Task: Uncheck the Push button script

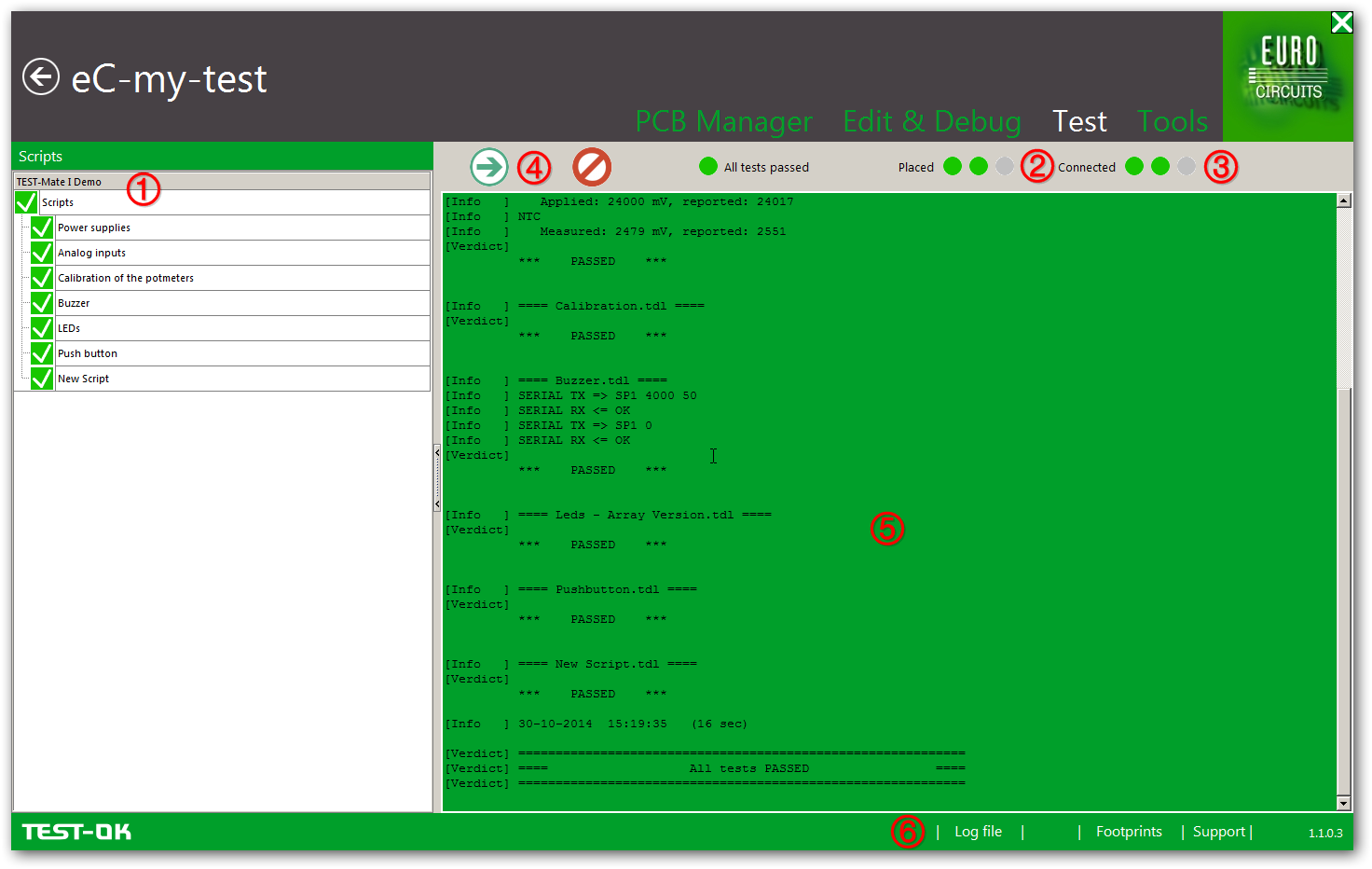Action: (x=42, y=353)
